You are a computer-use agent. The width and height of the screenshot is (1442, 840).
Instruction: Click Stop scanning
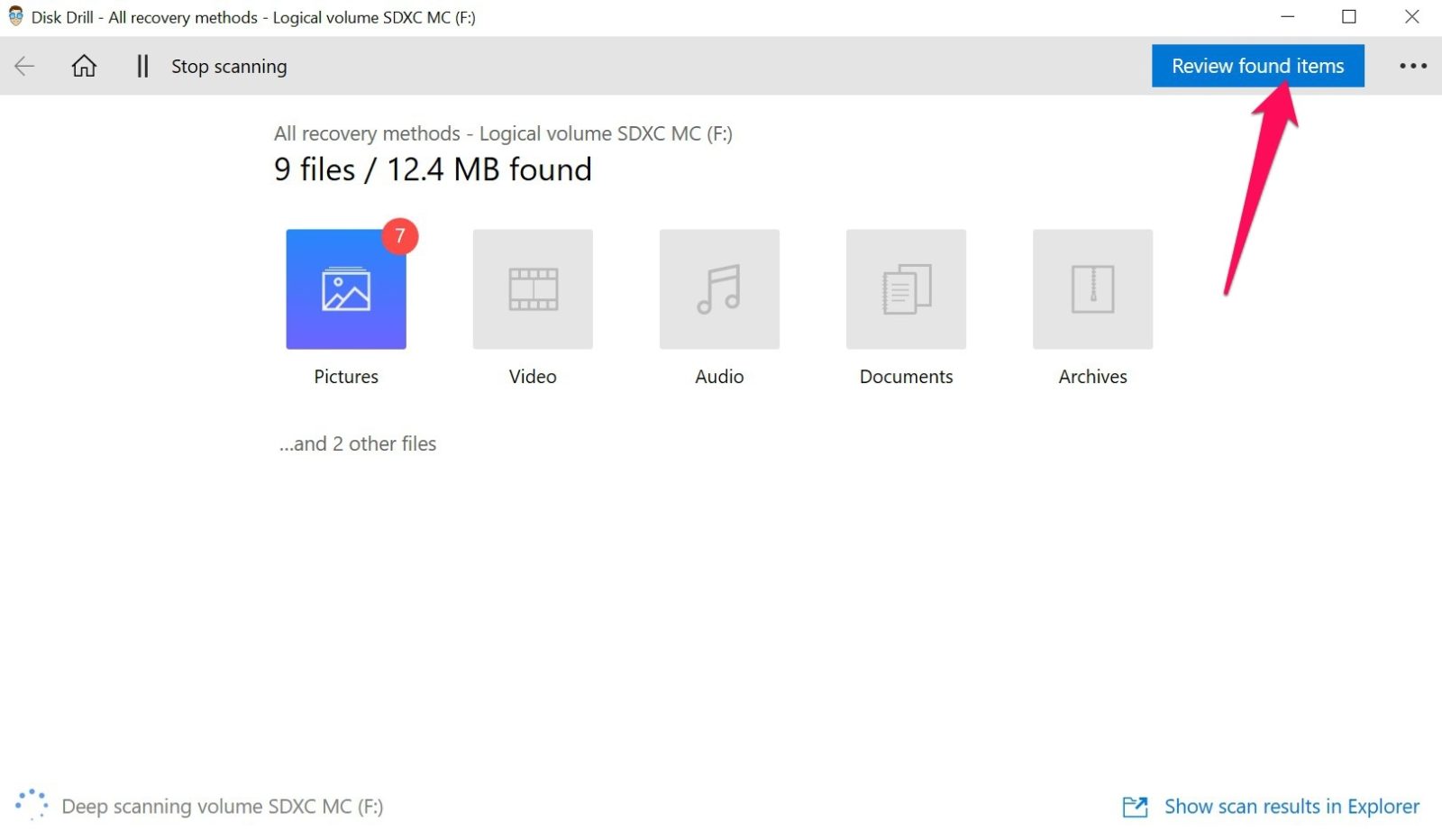tap(229, 66)
